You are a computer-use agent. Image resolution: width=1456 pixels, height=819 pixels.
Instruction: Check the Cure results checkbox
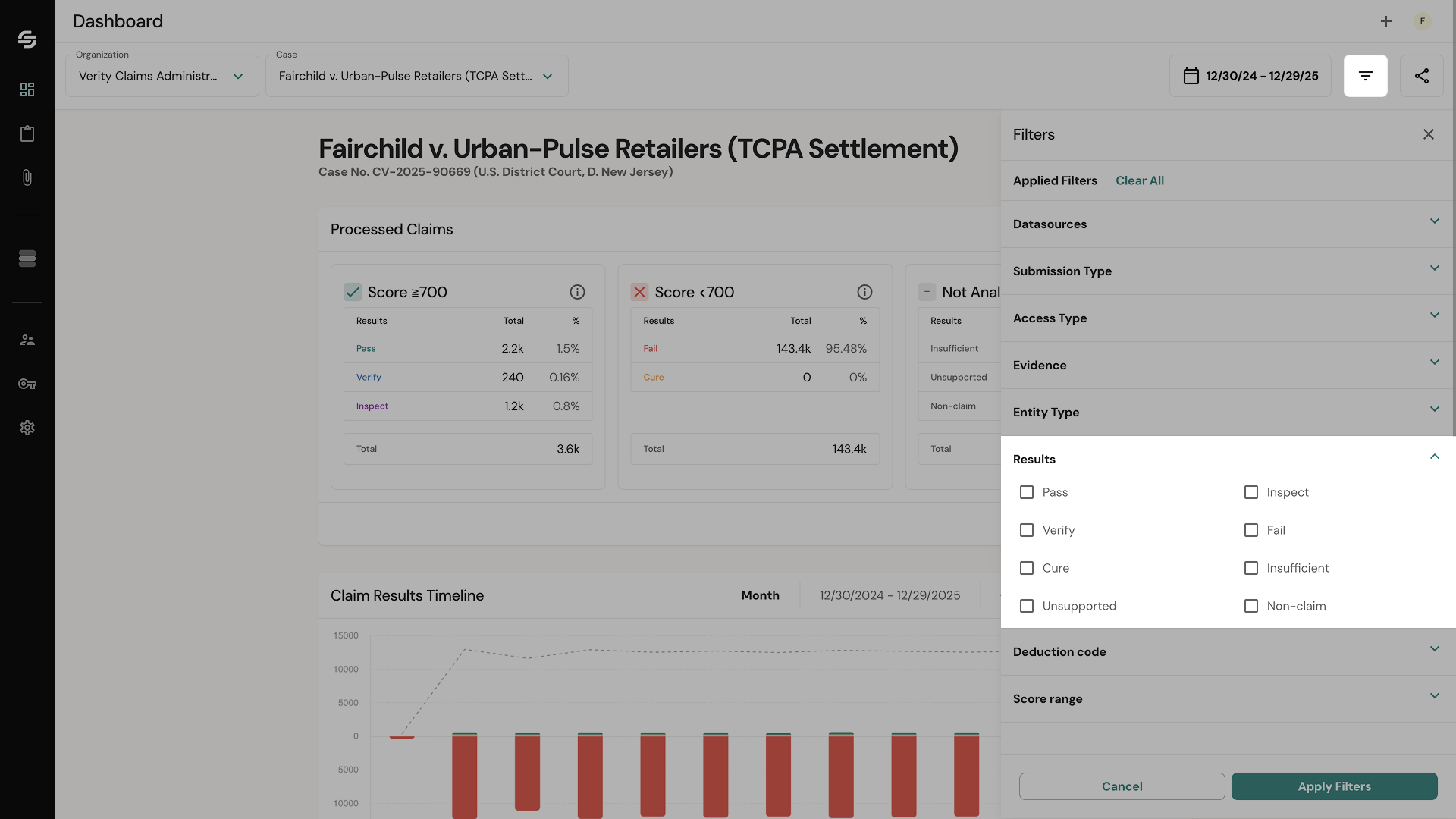1027,568
